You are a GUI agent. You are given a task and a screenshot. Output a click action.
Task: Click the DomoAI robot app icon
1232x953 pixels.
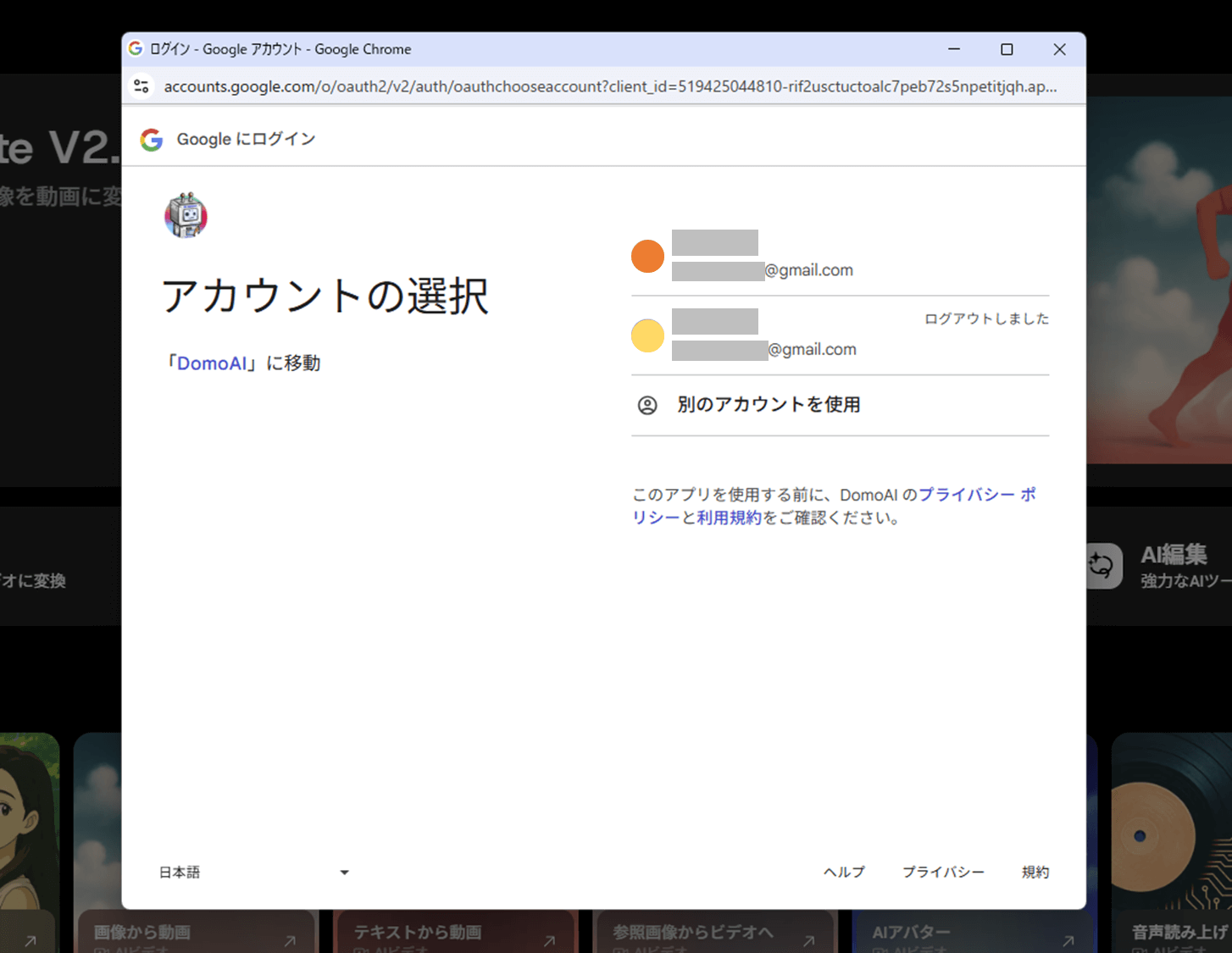tap(186, 215)
